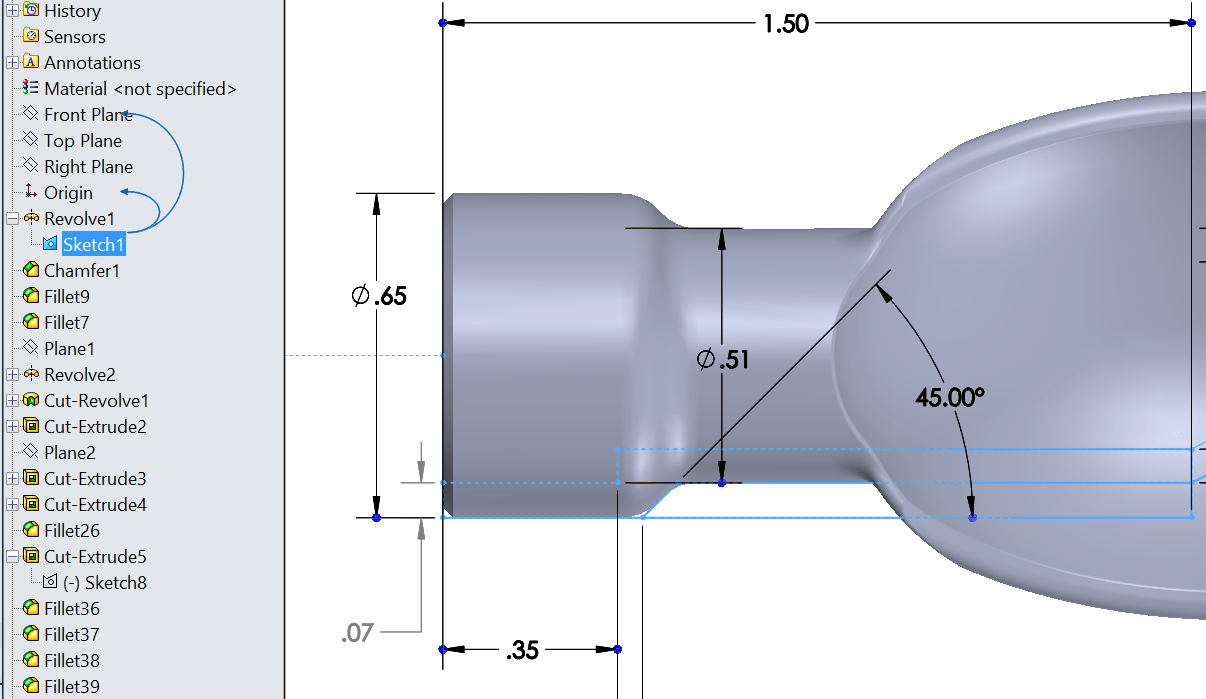Select the Chamfer1 label
This screenshot has height=699, width=1206.
pyautogui.click(x=82, y=271)
